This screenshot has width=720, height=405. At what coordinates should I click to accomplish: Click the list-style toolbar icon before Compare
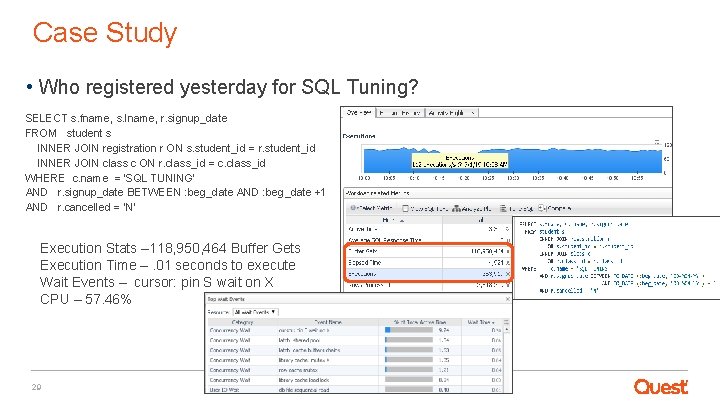503,208
